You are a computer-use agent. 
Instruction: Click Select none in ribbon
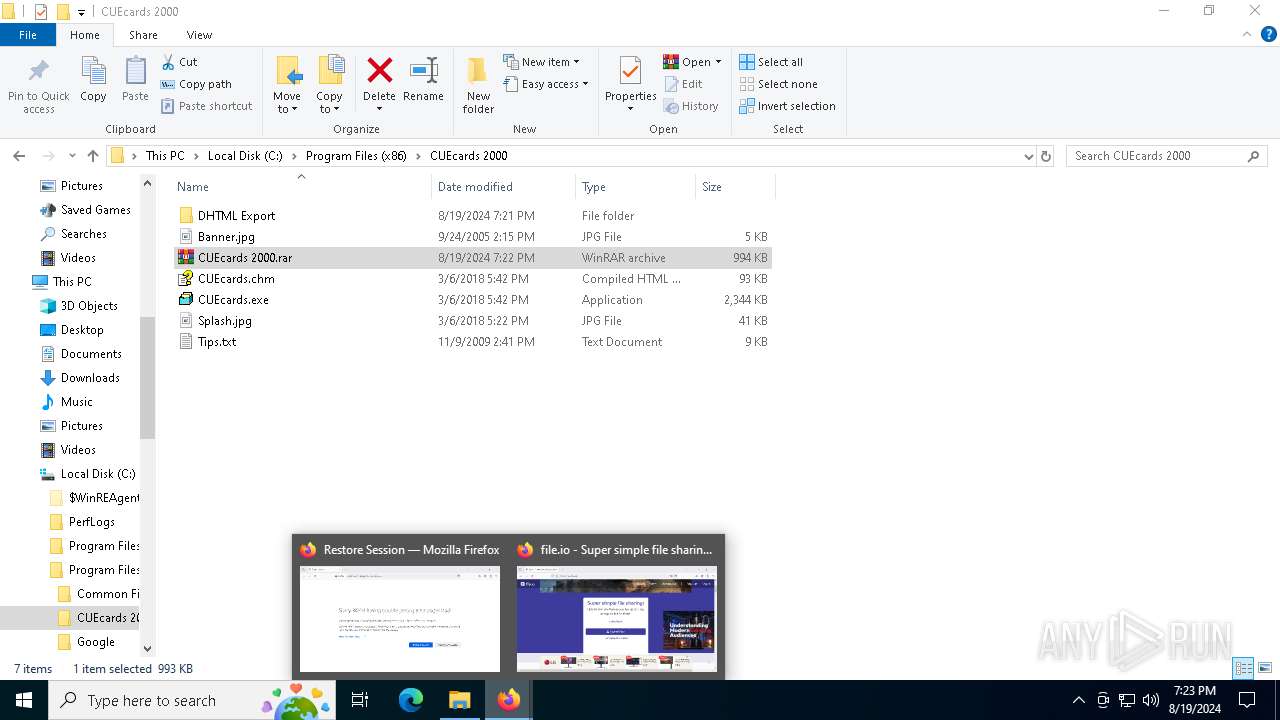pos(778,84)
